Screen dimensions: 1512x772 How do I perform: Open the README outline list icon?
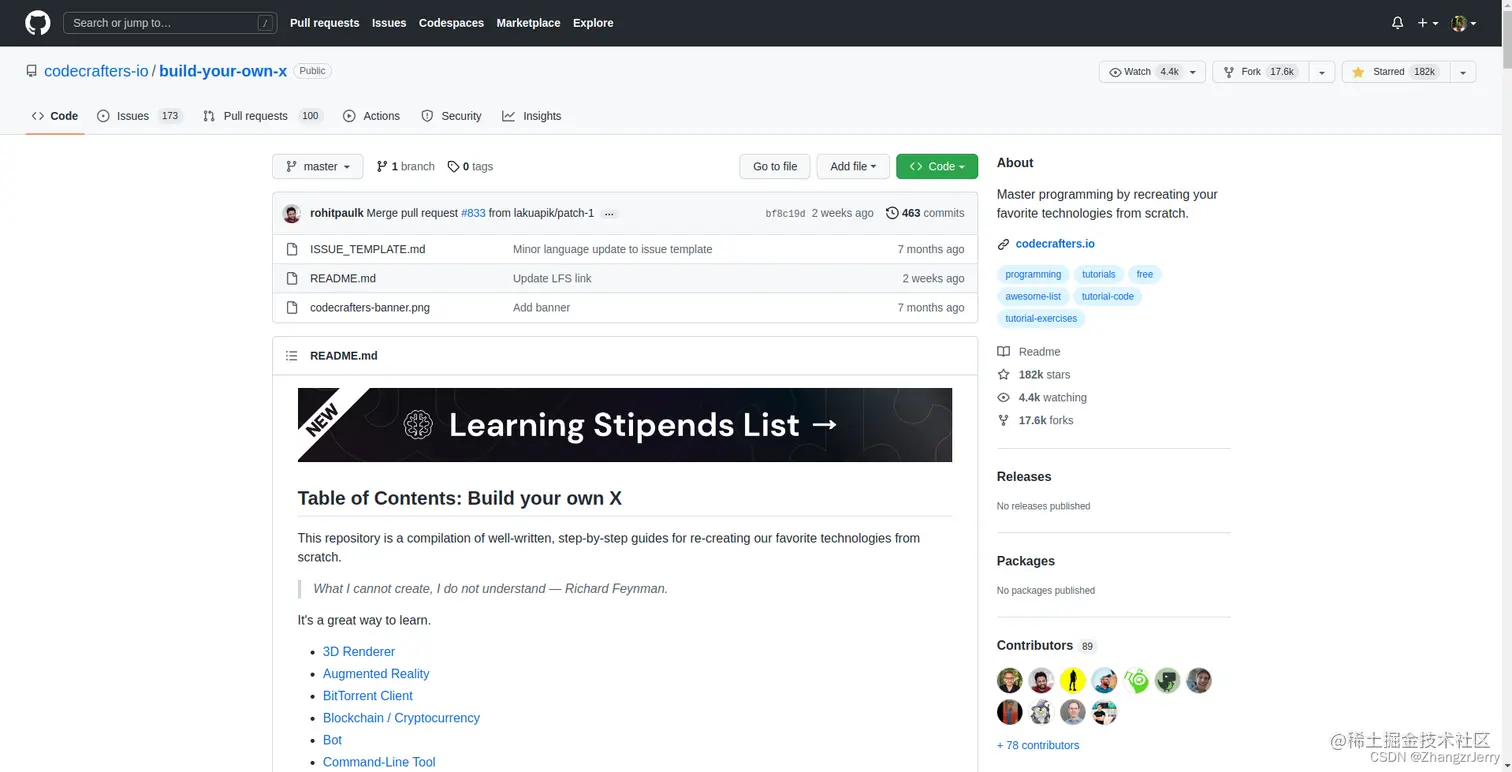tap(292, 356)
